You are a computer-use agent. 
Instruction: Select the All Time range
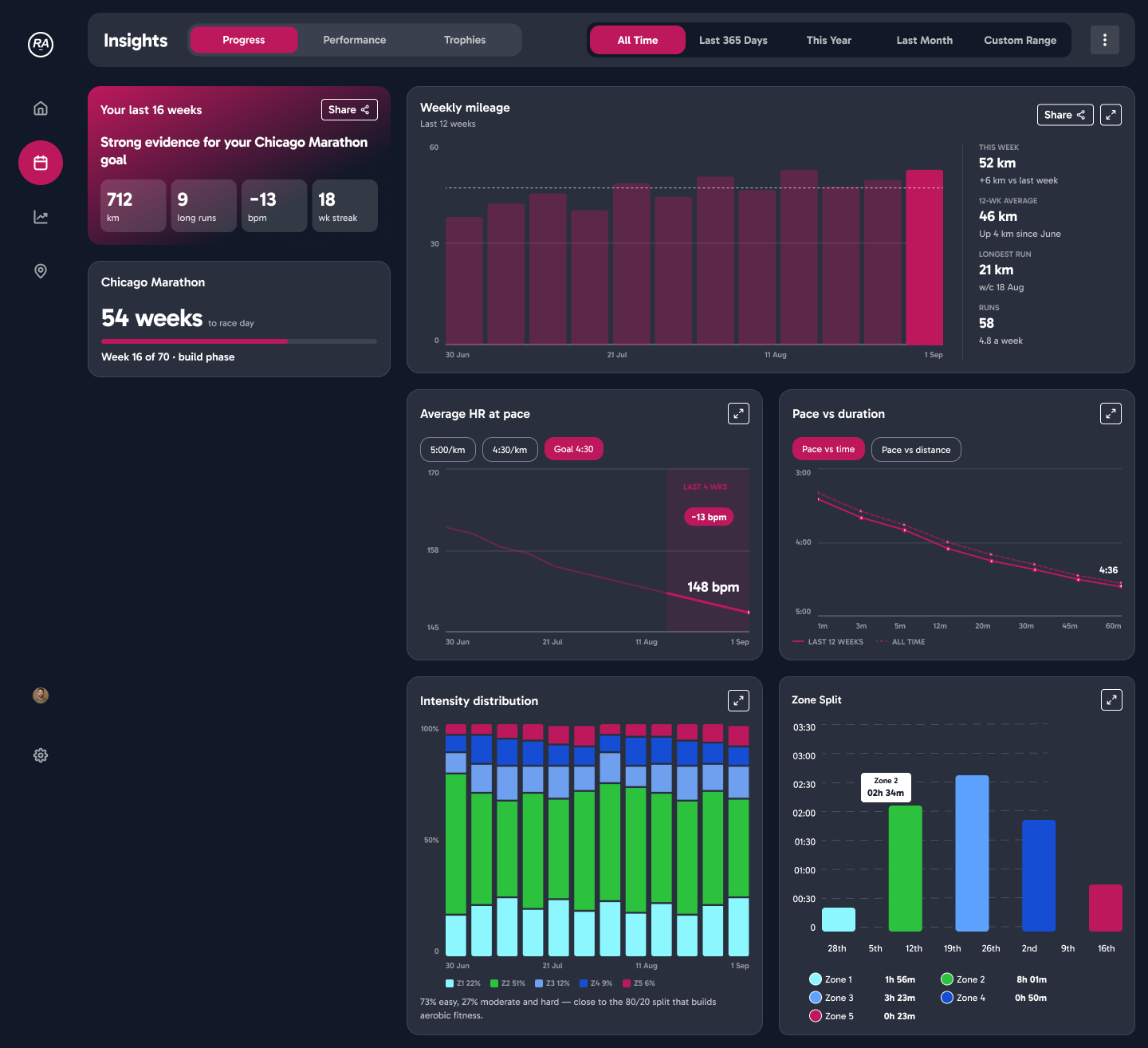click(638, 40)
